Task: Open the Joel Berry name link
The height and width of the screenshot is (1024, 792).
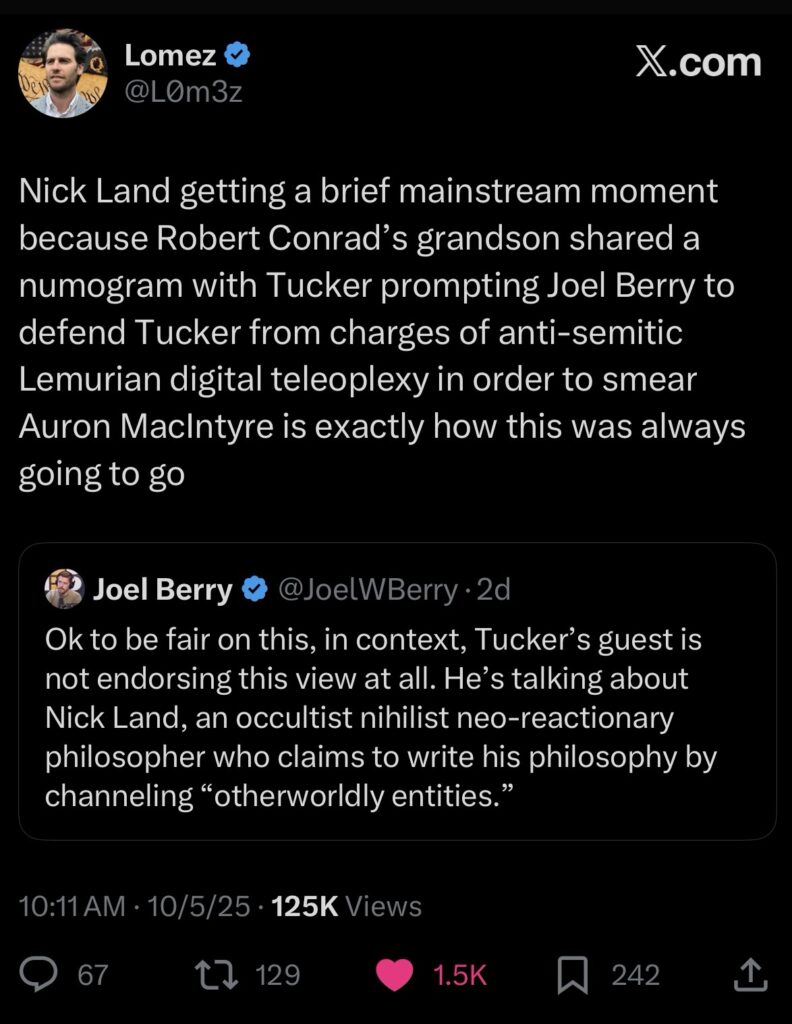Action: (x=162, y=590)
